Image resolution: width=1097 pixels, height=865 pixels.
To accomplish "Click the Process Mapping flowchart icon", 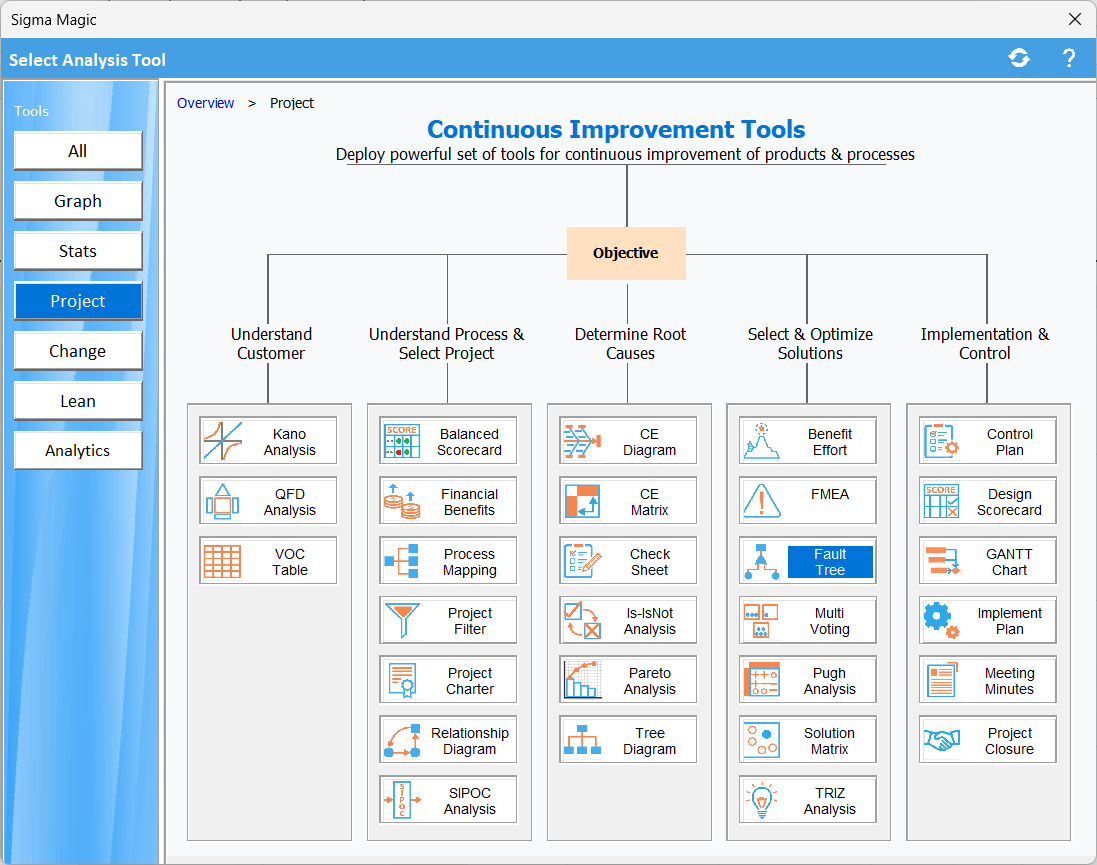I will (402, 561).
